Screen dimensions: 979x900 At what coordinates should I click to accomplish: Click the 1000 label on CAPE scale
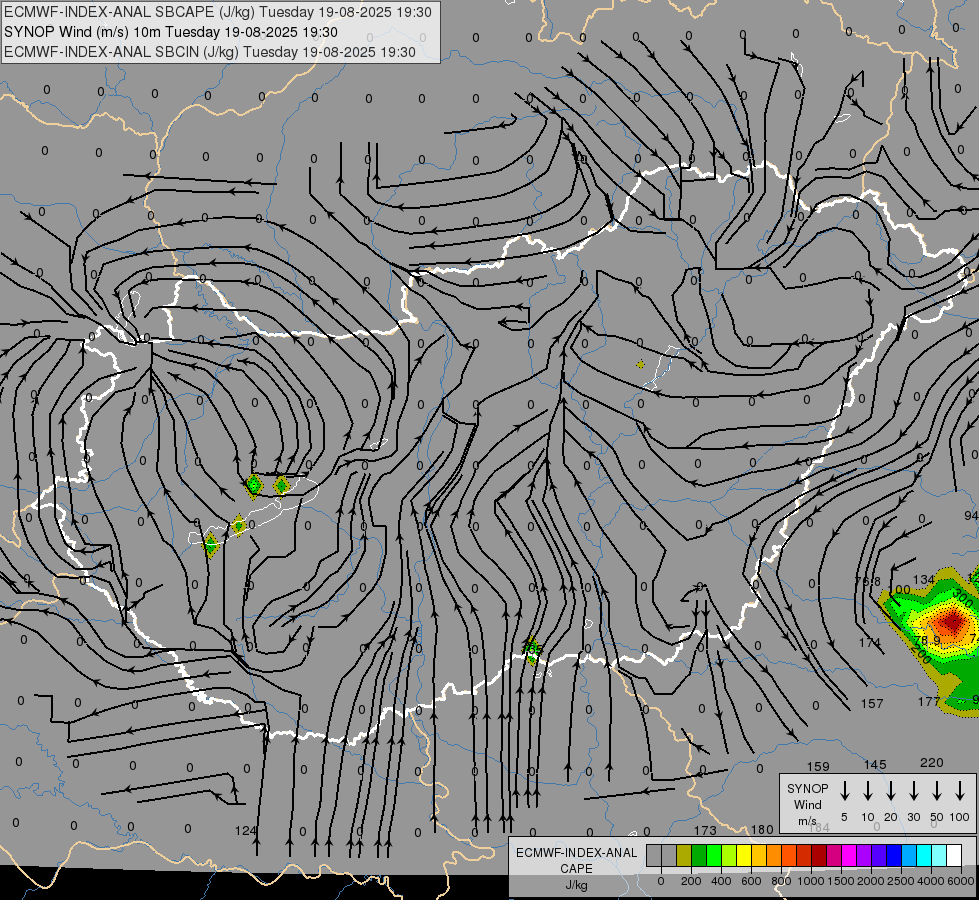(x=811, y=881)
